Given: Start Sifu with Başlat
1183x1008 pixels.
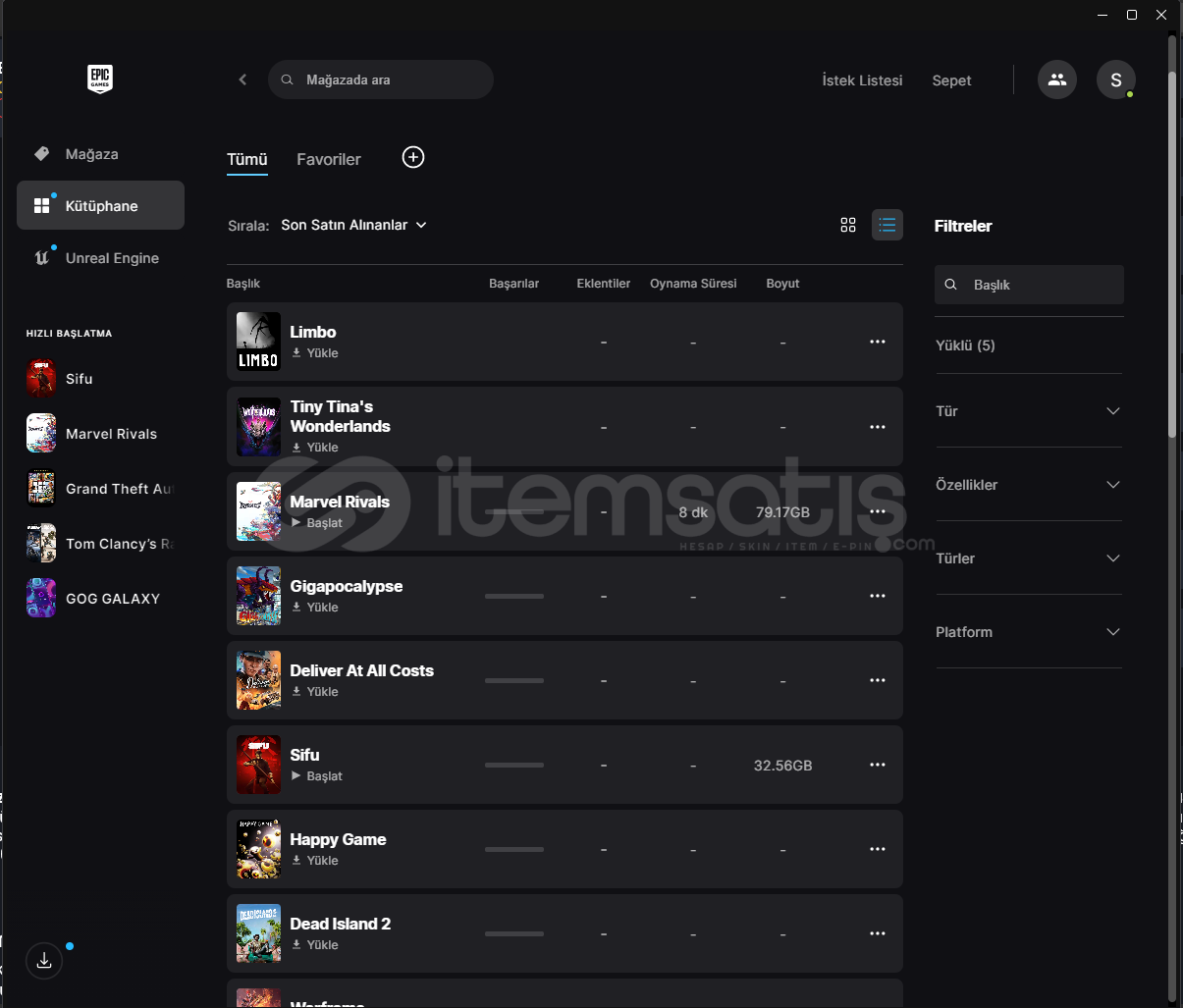Looking at the screenshot, I should 317,776.
